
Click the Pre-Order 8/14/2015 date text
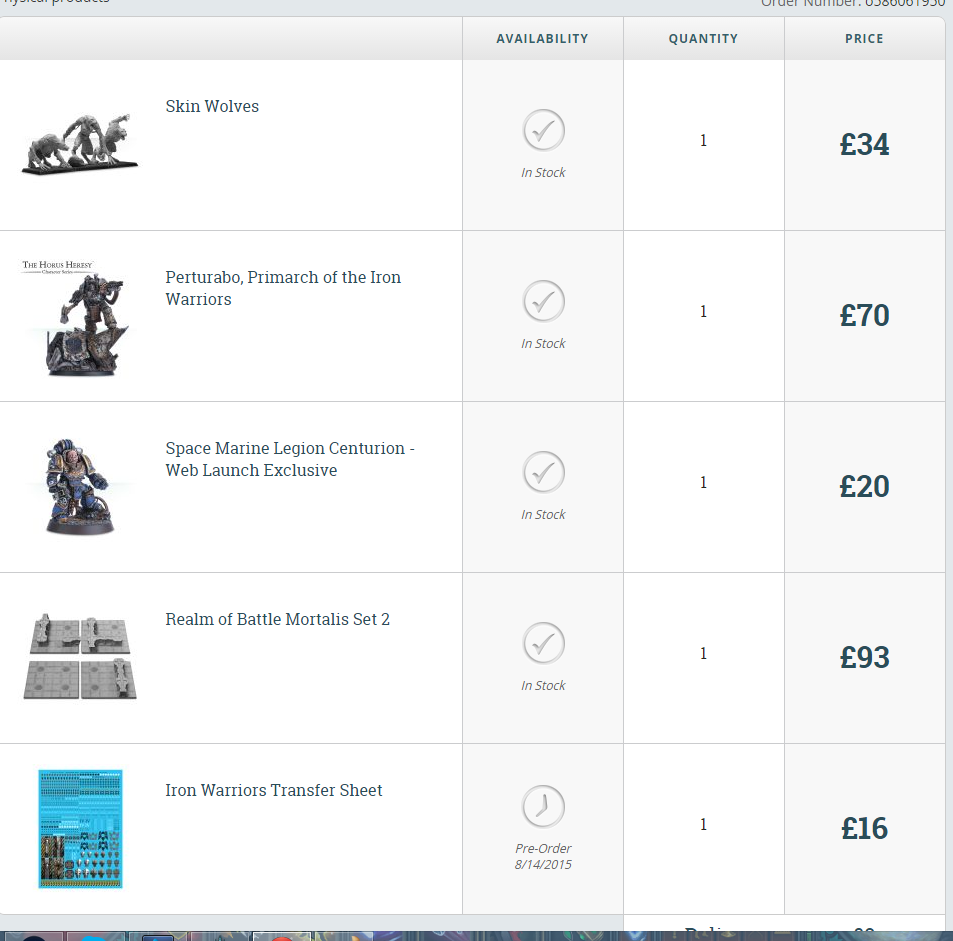click(x=543, y=856)
